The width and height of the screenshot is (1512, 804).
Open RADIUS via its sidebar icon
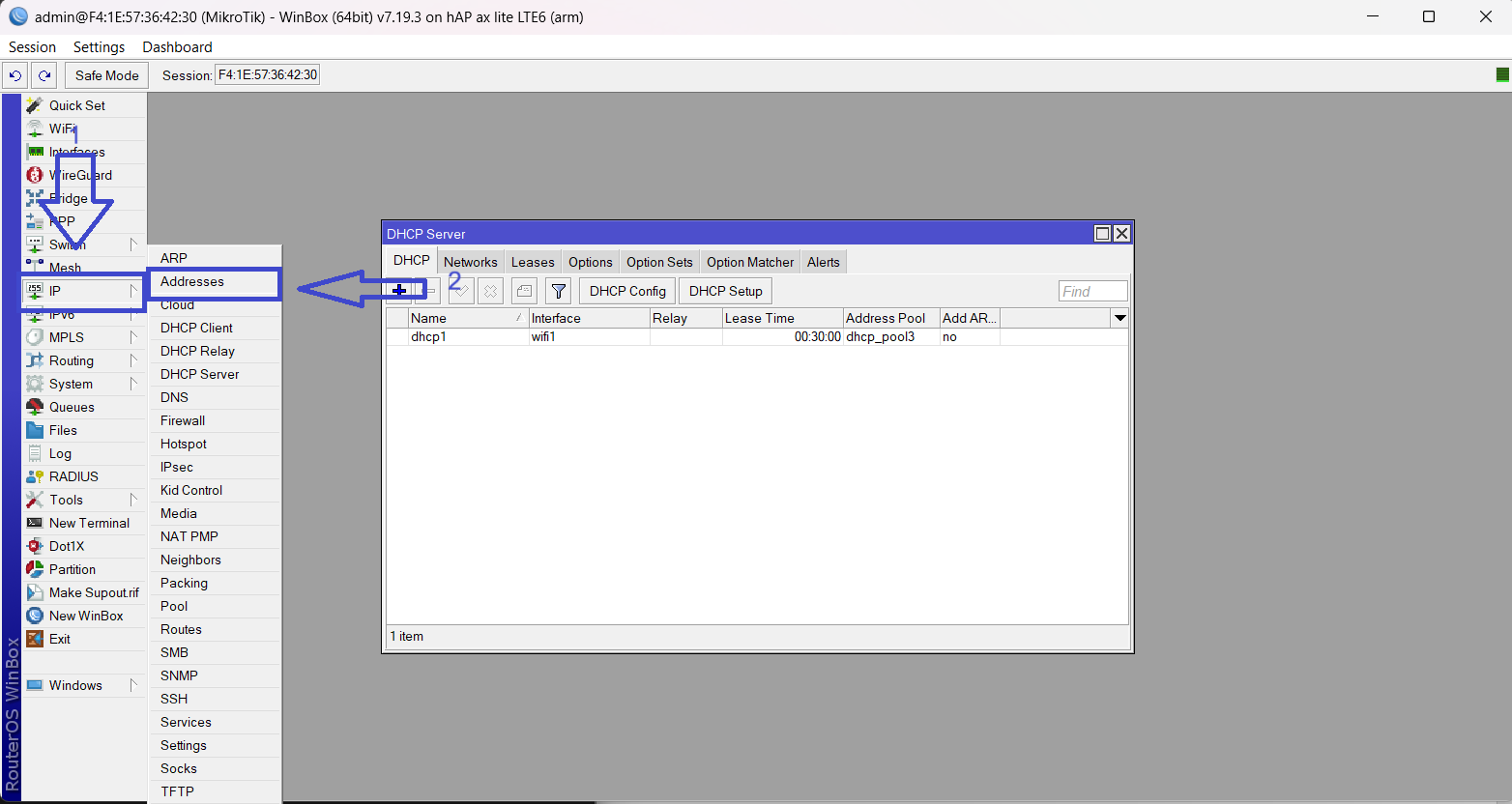click(35, 476)
